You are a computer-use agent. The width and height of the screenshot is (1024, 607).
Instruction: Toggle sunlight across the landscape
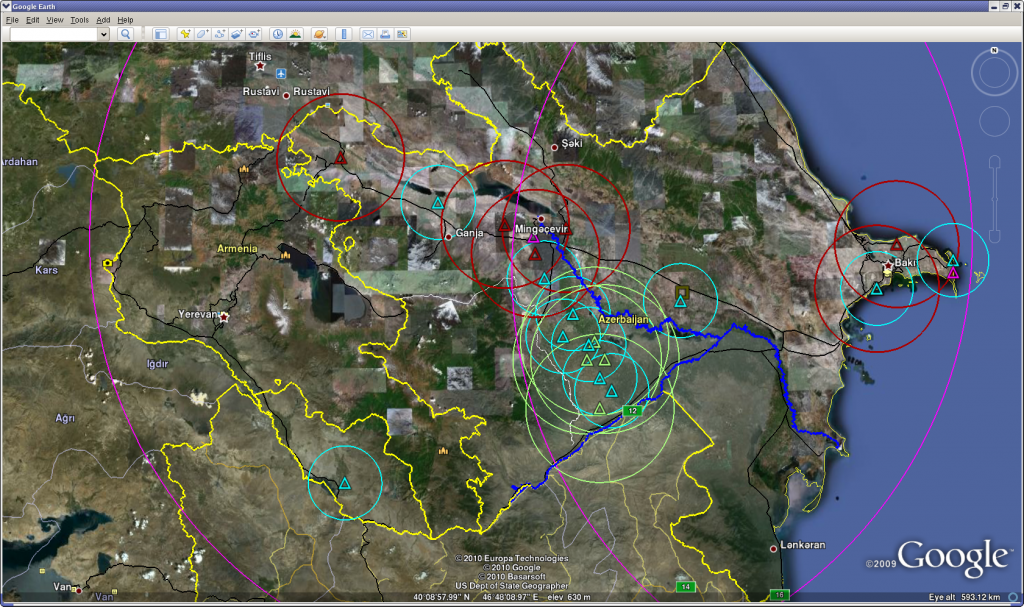(296, 34)
